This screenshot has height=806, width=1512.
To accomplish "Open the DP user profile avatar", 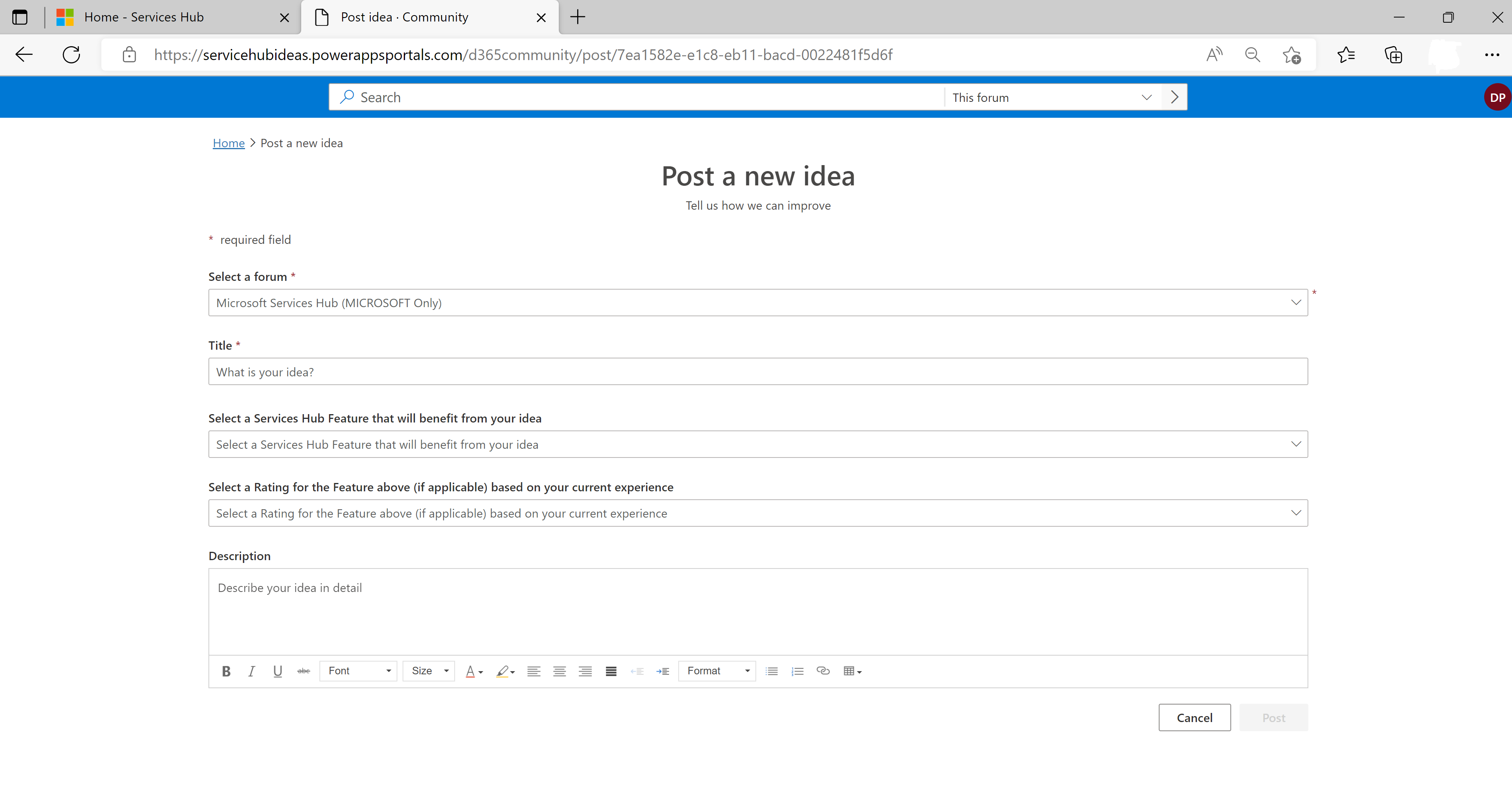I will point(1497,97).
